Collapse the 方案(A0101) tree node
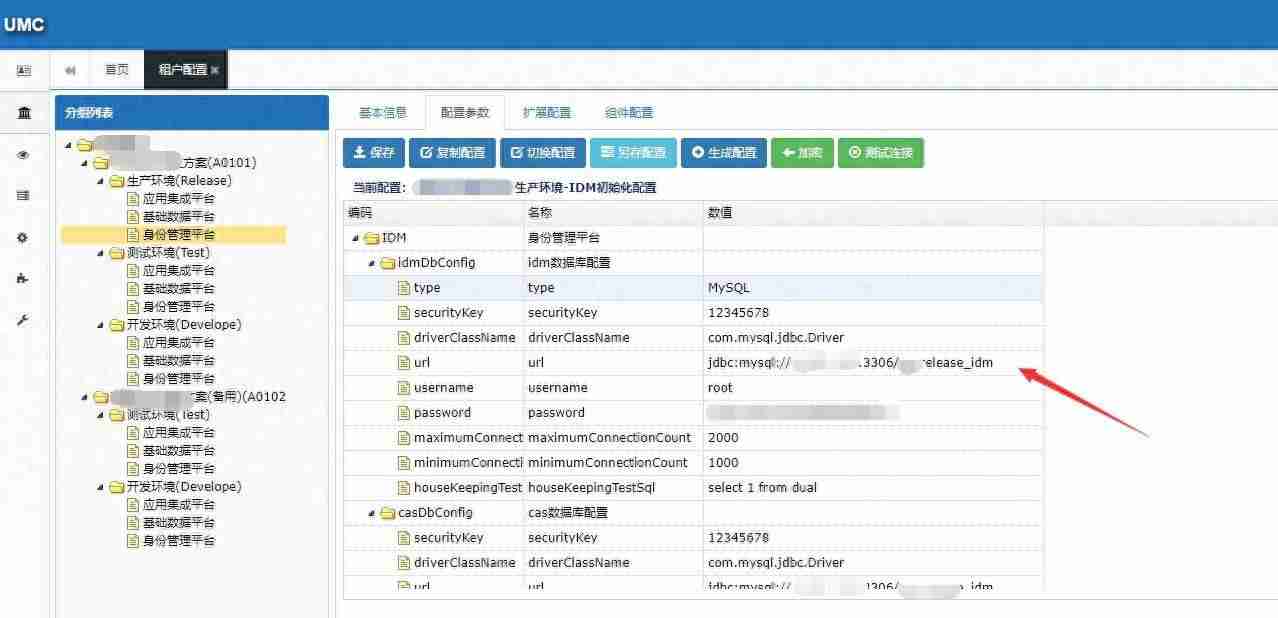This screenshot has width=1278, height=618. pos(84,163)
